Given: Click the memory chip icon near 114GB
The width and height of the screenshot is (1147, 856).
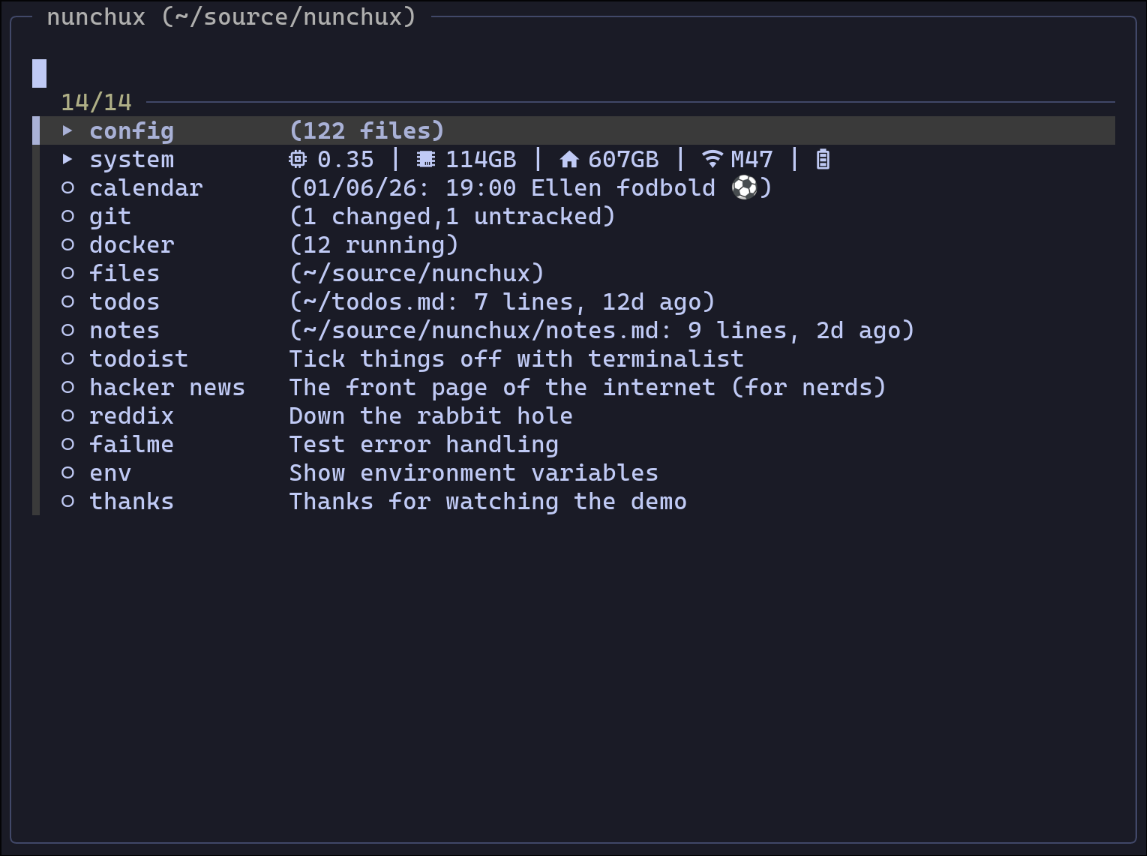Looking at the screenshot, I should point(426,159).
